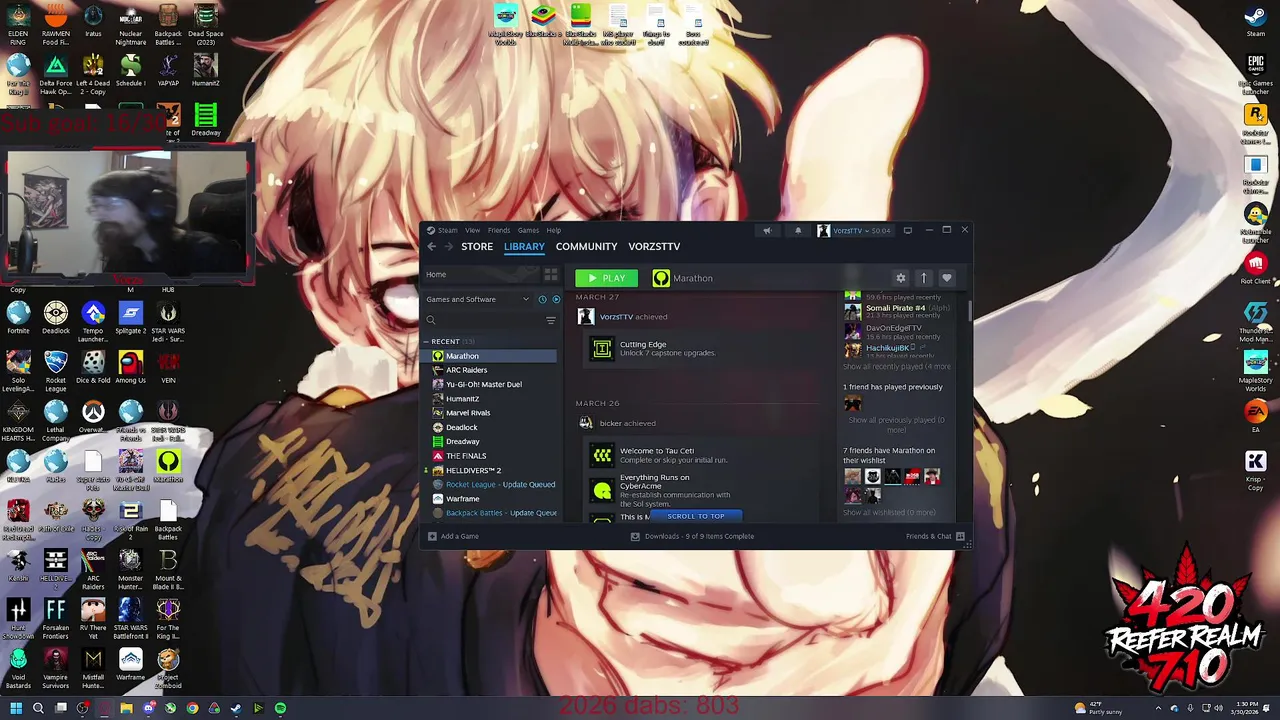The image size is (1280, 720).
Task: Open ELDEN RING desktop shortcut
Action: [x=18, y=24]
